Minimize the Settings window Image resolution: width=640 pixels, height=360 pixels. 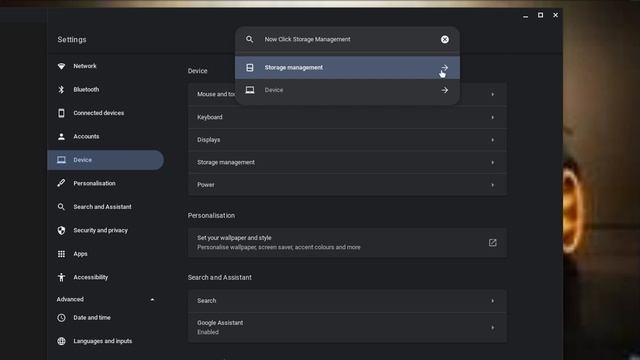point(525,16)
